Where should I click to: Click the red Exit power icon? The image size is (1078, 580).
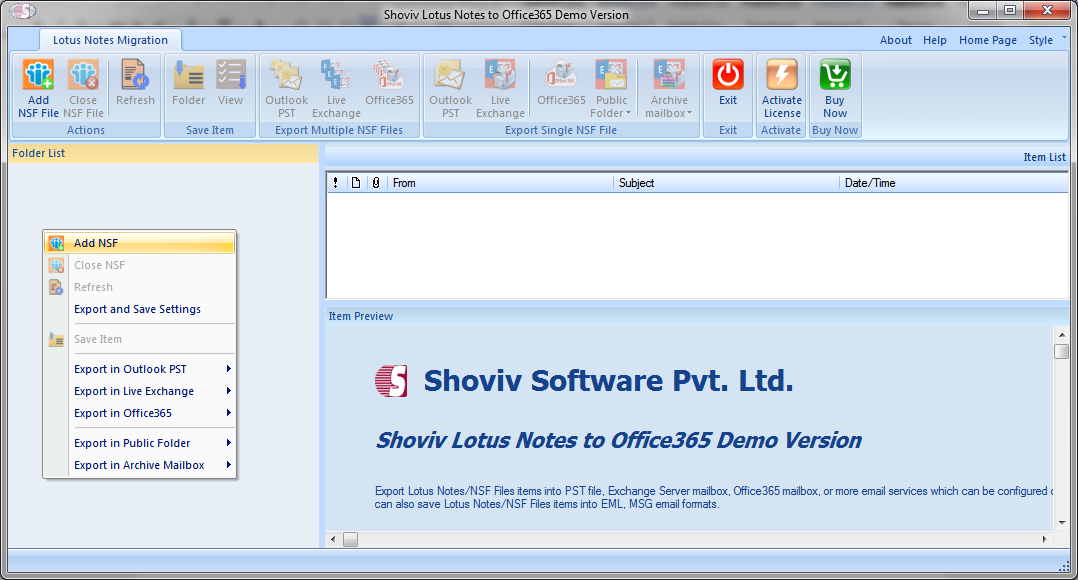pyautogui.click(x=727, y=74)
